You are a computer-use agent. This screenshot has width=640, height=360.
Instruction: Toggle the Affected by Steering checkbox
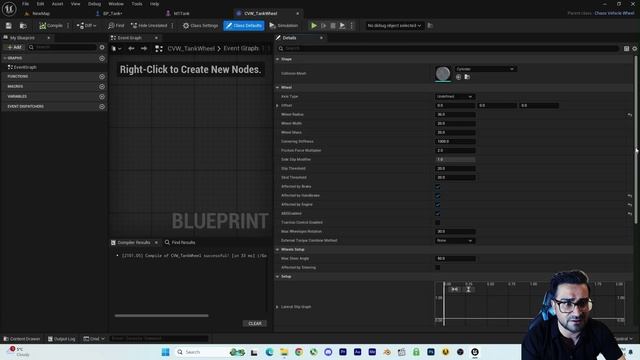(438, 268)
